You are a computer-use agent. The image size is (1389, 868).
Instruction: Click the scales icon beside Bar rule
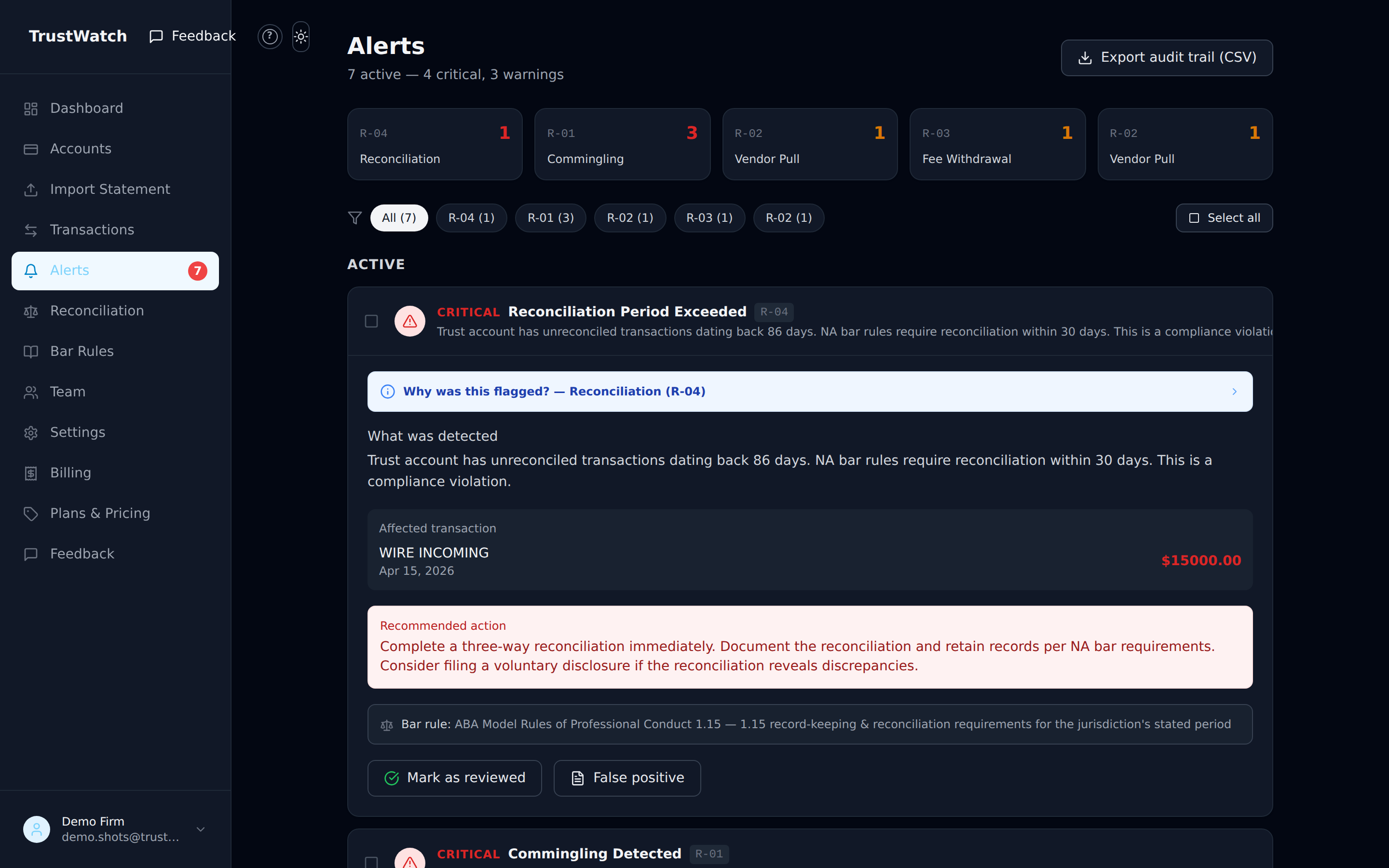click(x=387, y=725)
